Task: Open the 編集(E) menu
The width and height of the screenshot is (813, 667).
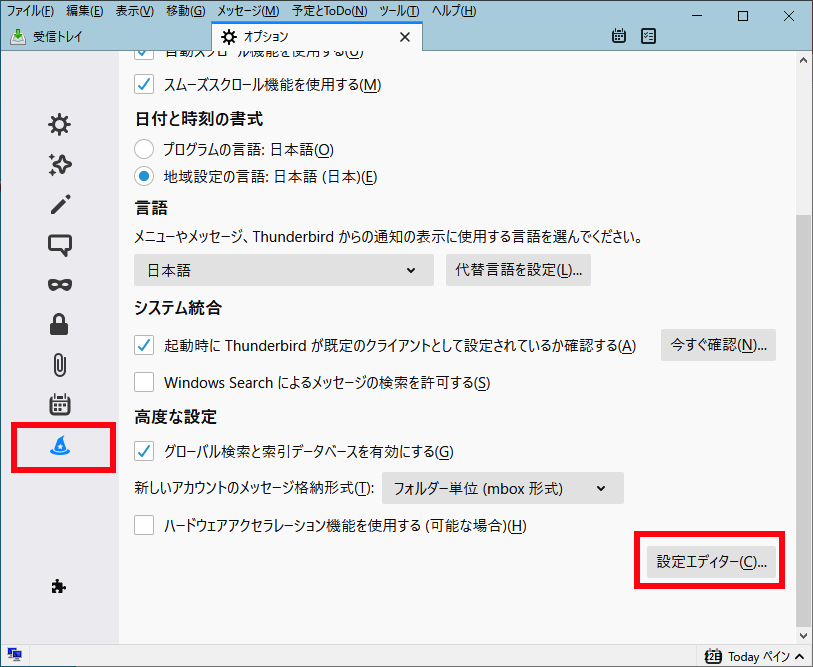Action: pos(85,11)
